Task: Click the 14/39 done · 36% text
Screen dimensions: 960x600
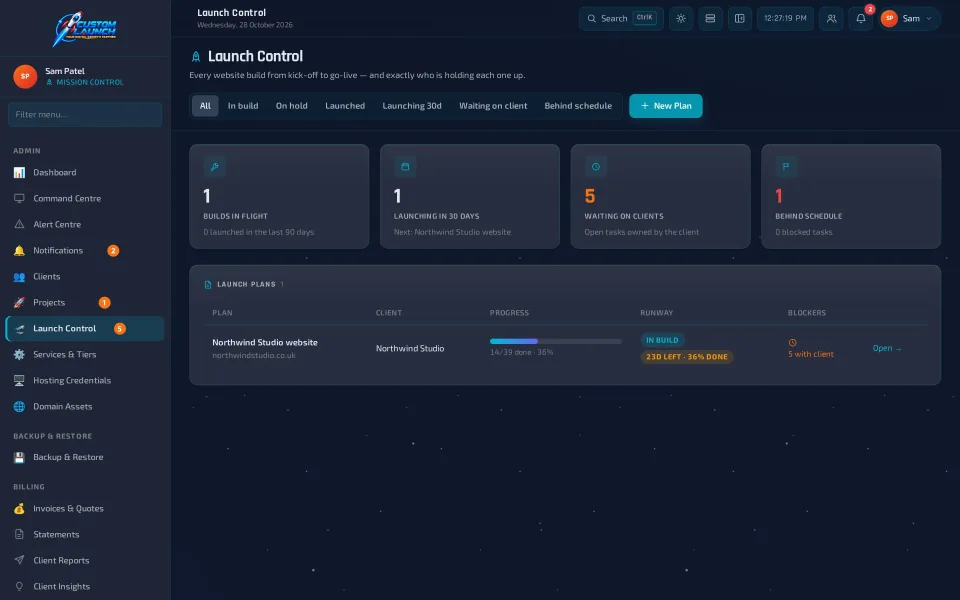Action: tap(521, 353)
